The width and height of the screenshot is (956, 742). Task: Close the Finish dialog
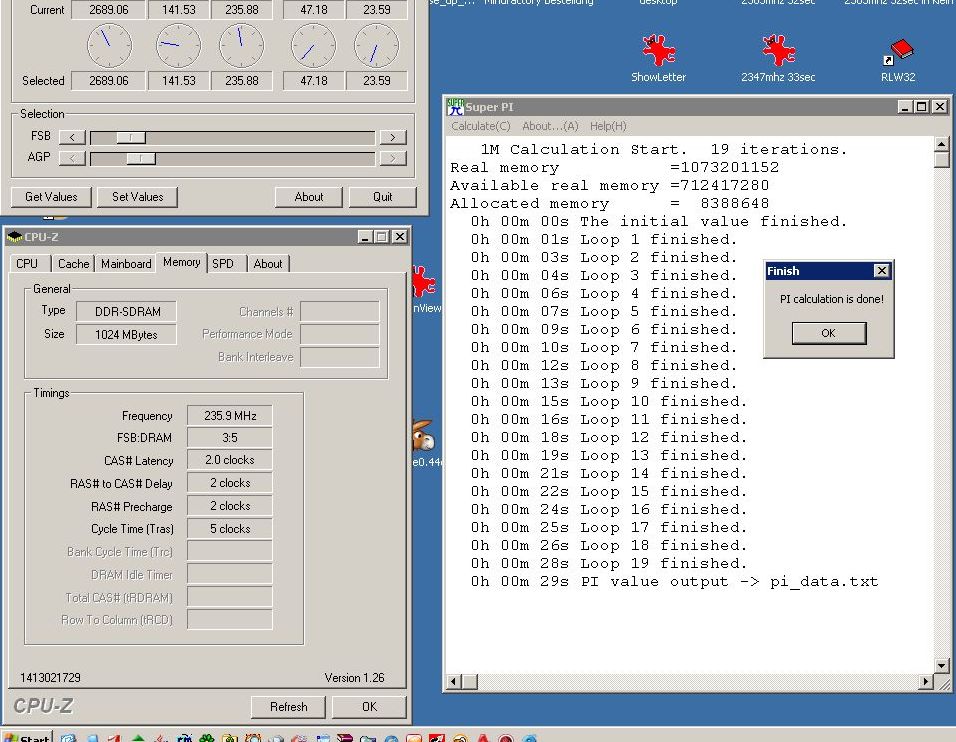tap(882, 271)
